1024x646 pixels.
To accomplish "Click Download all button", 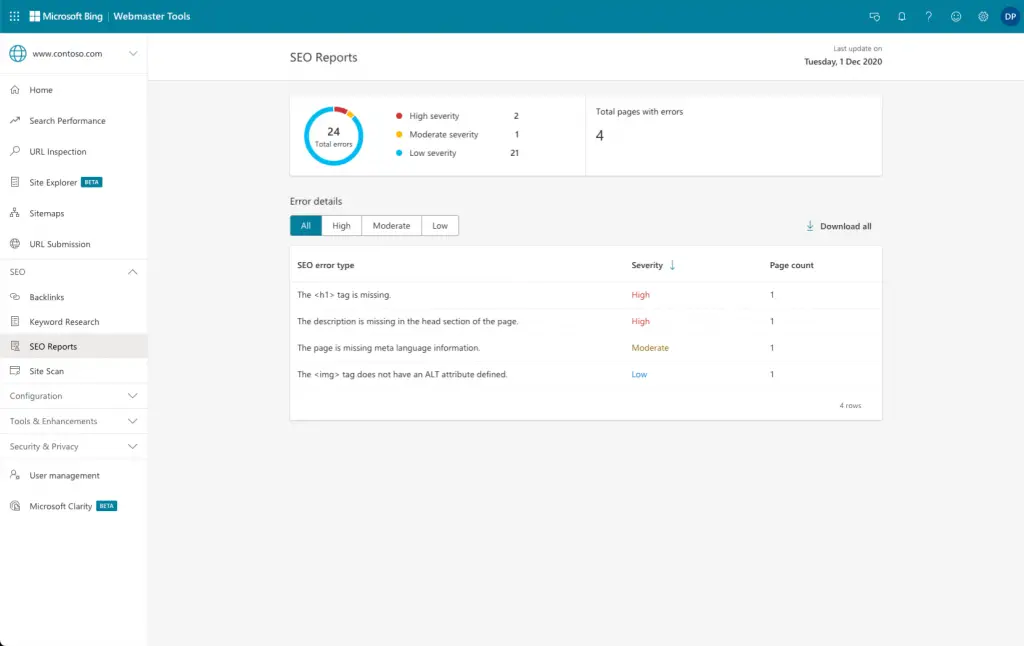I will coord(839,226).
